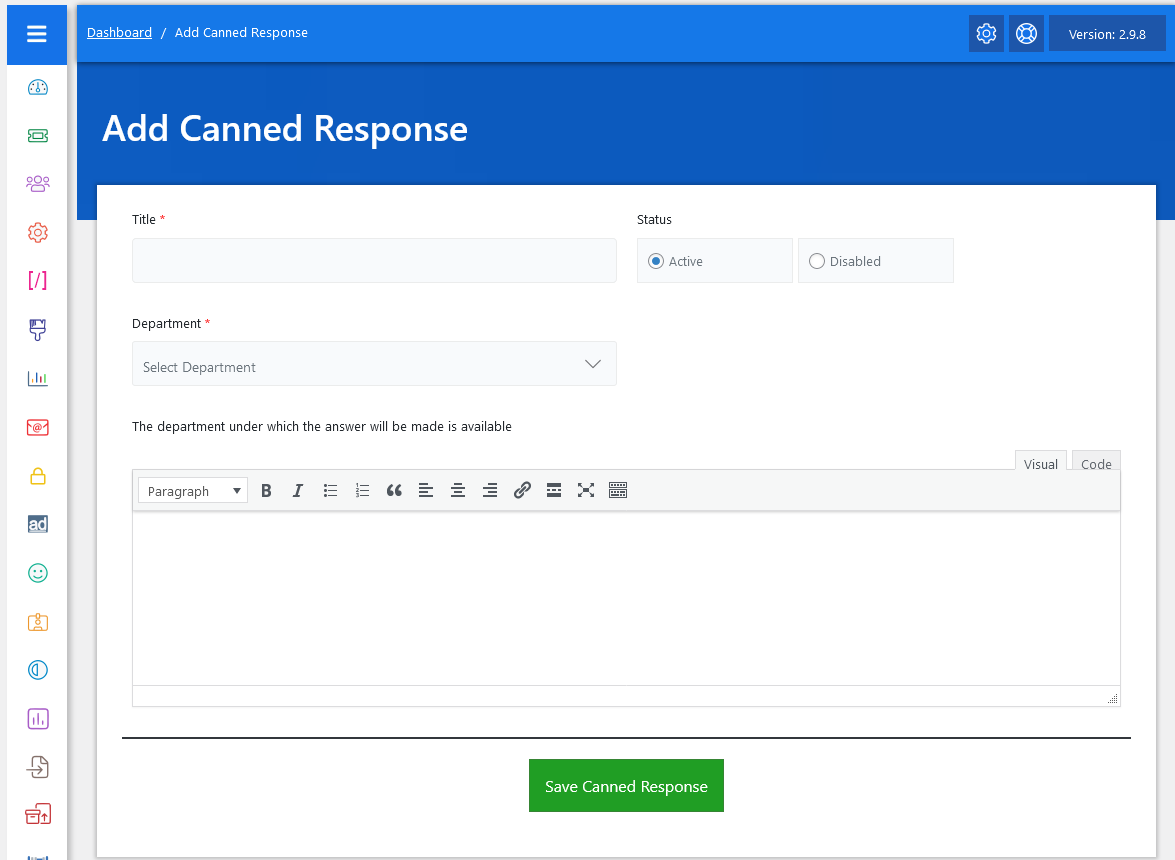1175x860 pixels.
Task: Expand the Paragraph format dropdown
Action: pyautogui.click(x=193, y=490)
